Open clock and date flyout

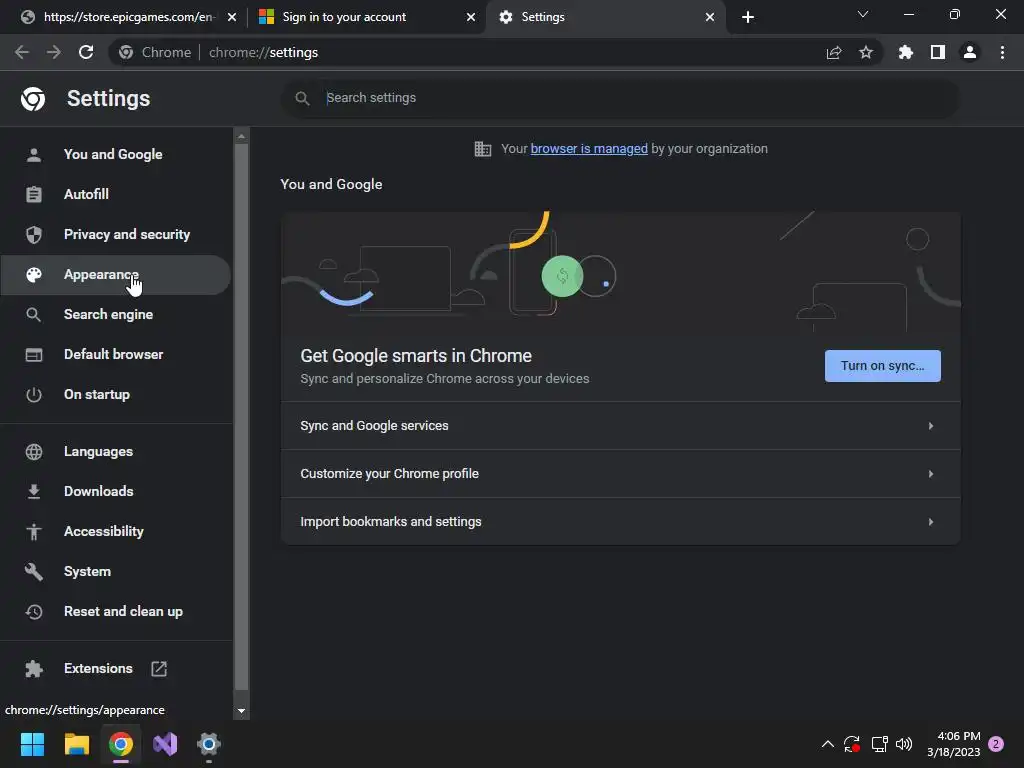(953, 744)
